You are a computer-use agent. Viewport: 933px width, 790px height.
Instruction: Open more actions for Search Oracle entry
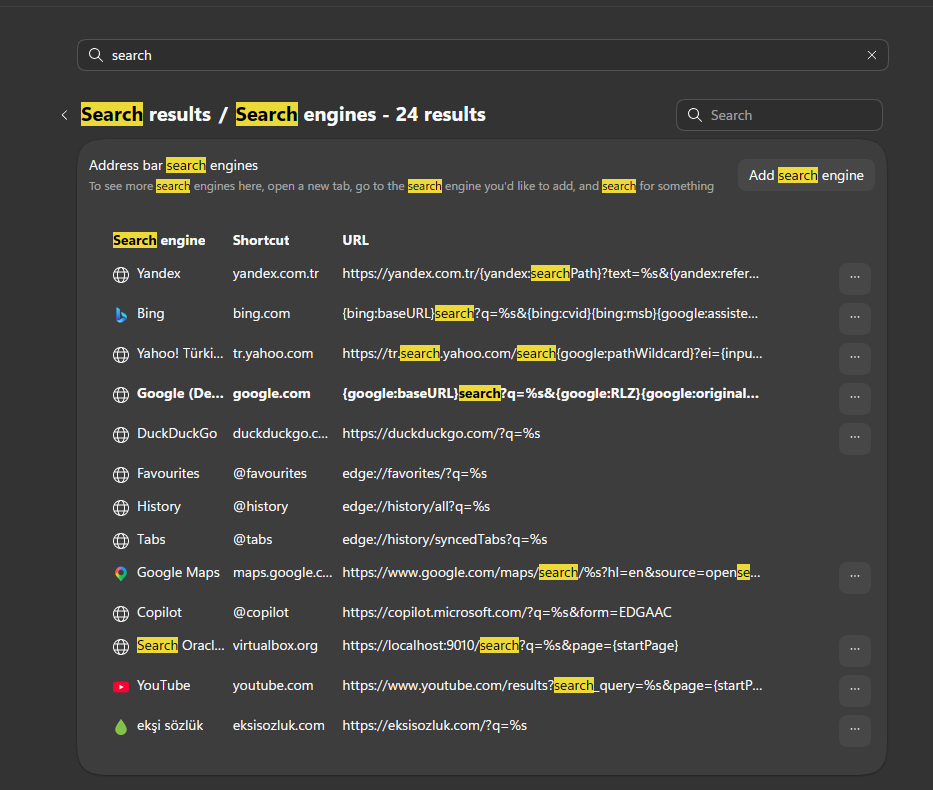(854, 650)
